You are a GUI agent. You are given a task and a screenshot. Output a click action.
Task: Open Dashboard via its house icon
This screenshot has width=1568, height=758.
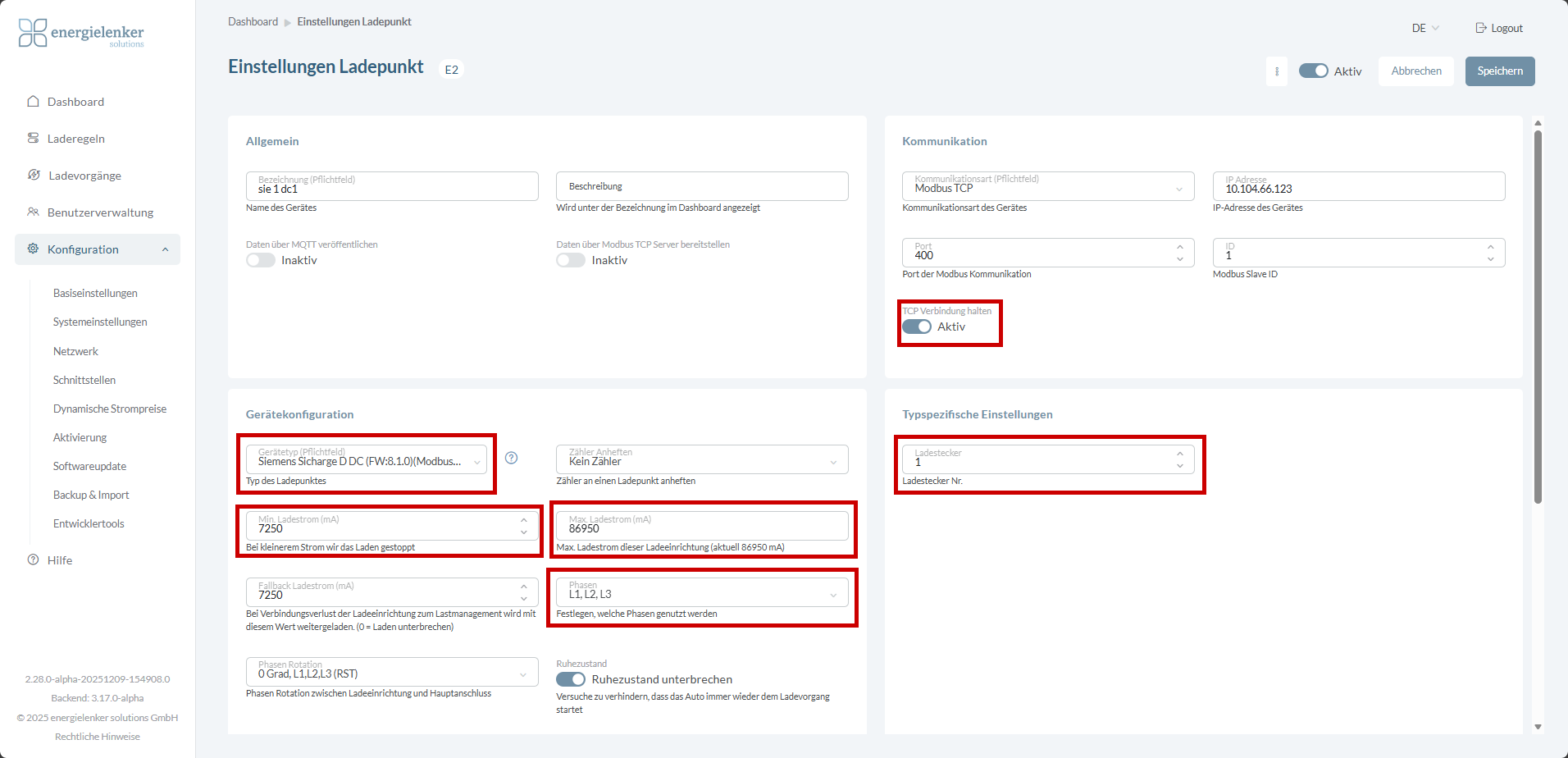click(33, 102)
